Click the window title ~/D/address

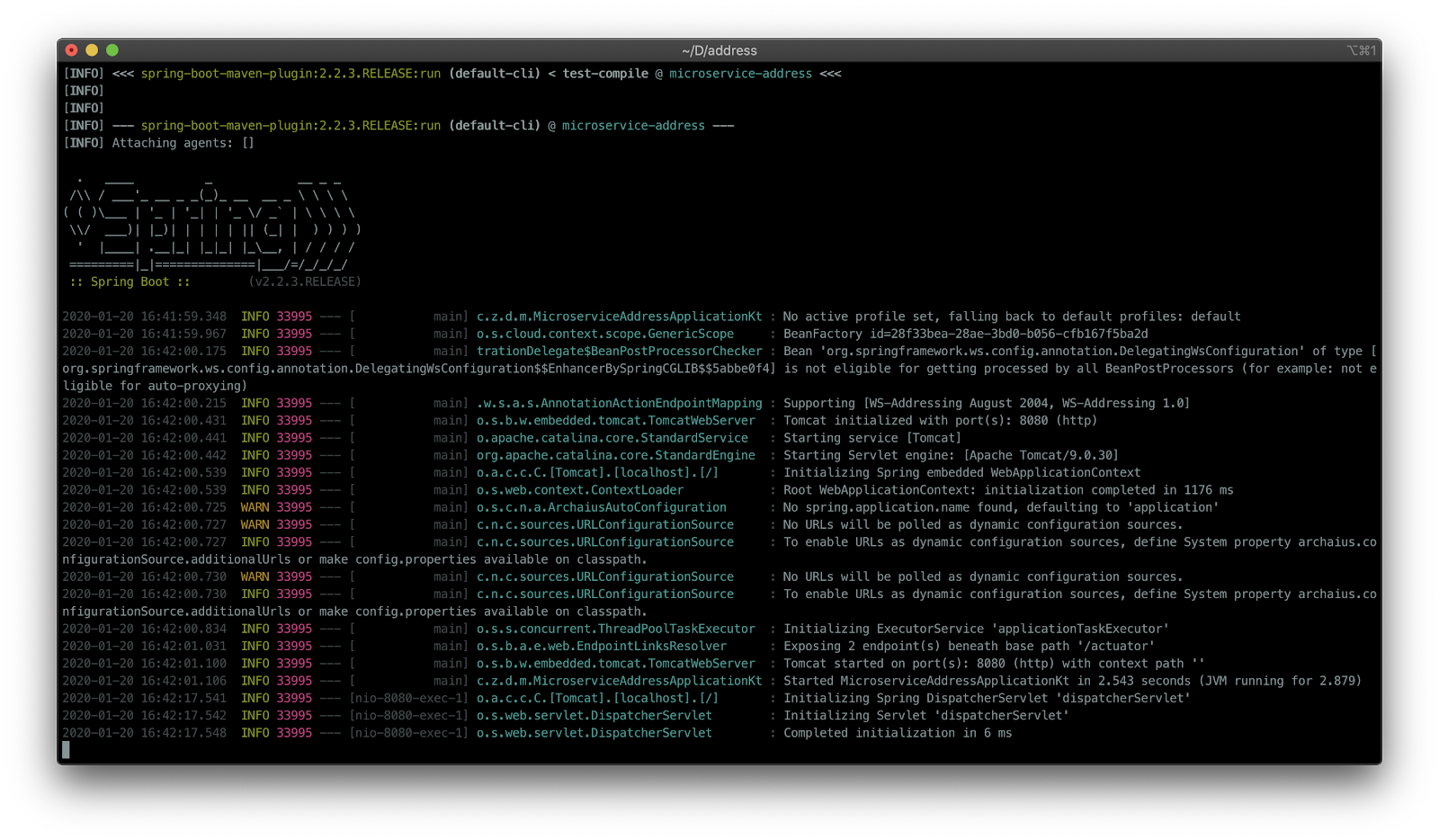(719, 50)
